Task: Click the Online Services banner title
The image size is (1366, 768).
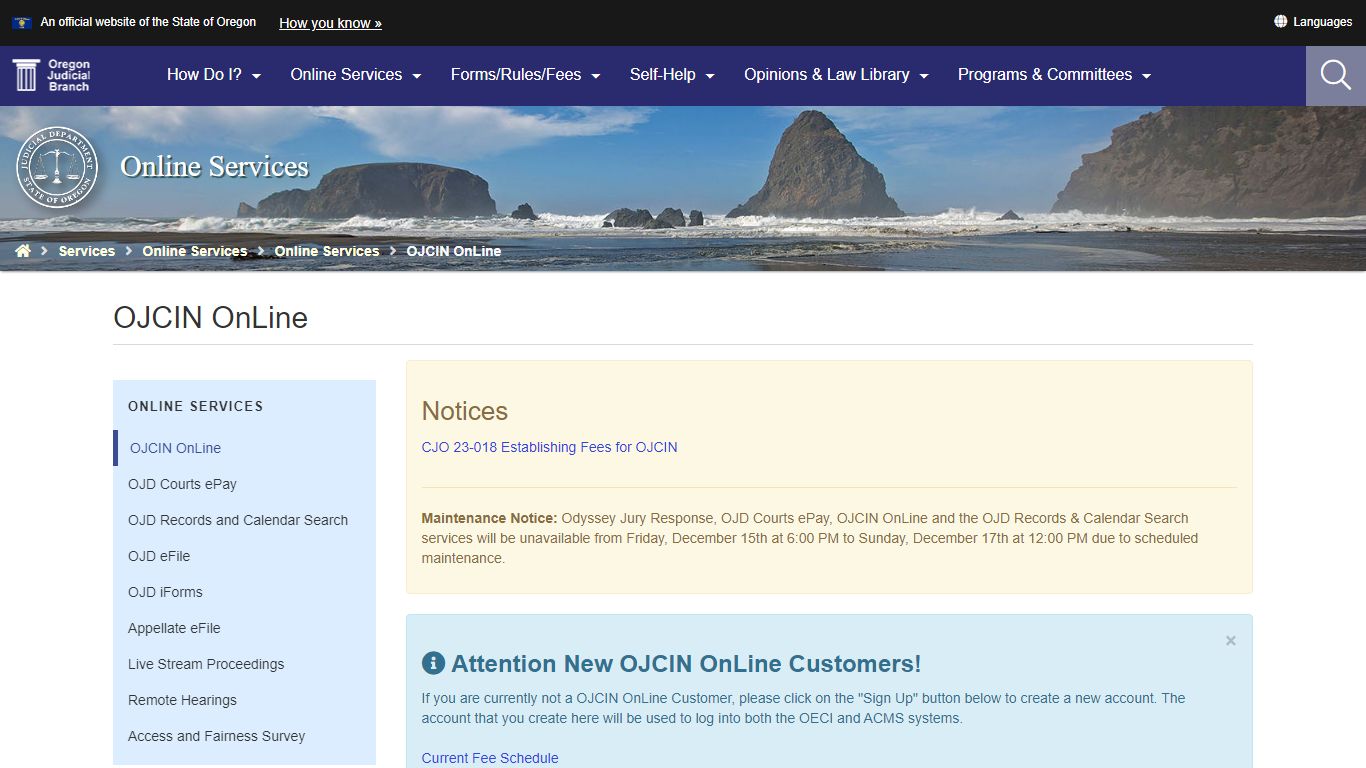Action: coord(215,167)
